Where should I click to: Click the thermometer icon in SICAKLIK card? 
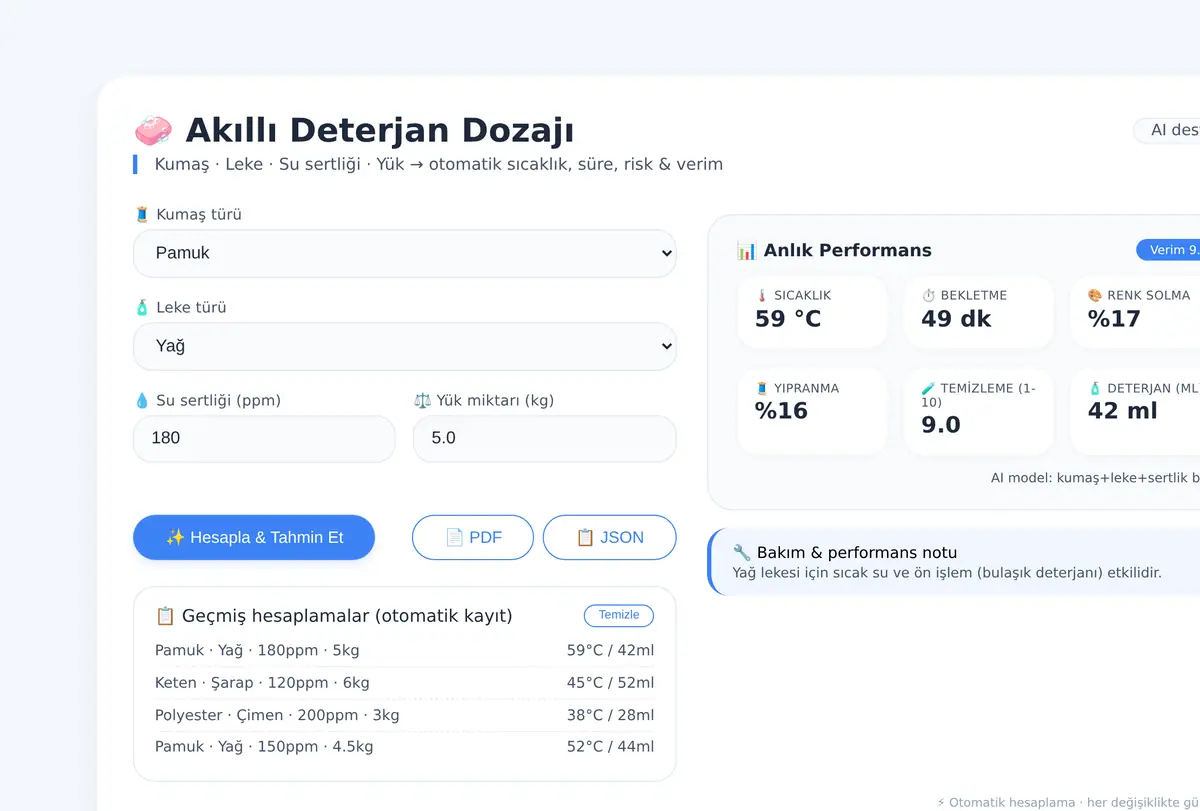[x=762, y=295]
